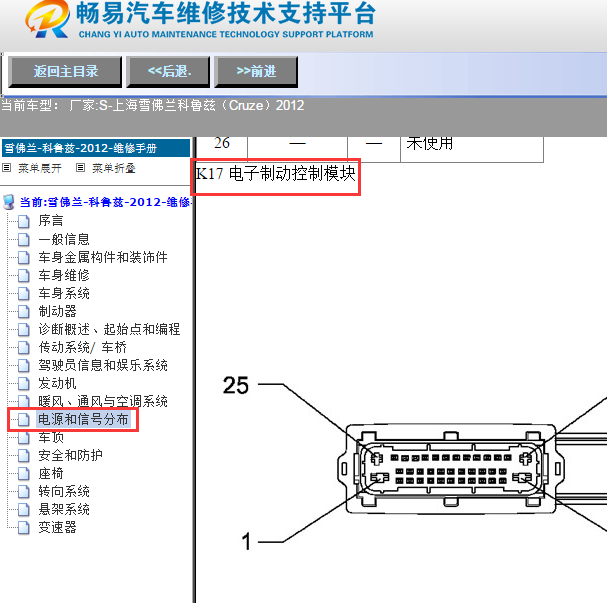The image size is (607, 603).
Task: Open the 制动器 tree item
Action: click(57, 311)
